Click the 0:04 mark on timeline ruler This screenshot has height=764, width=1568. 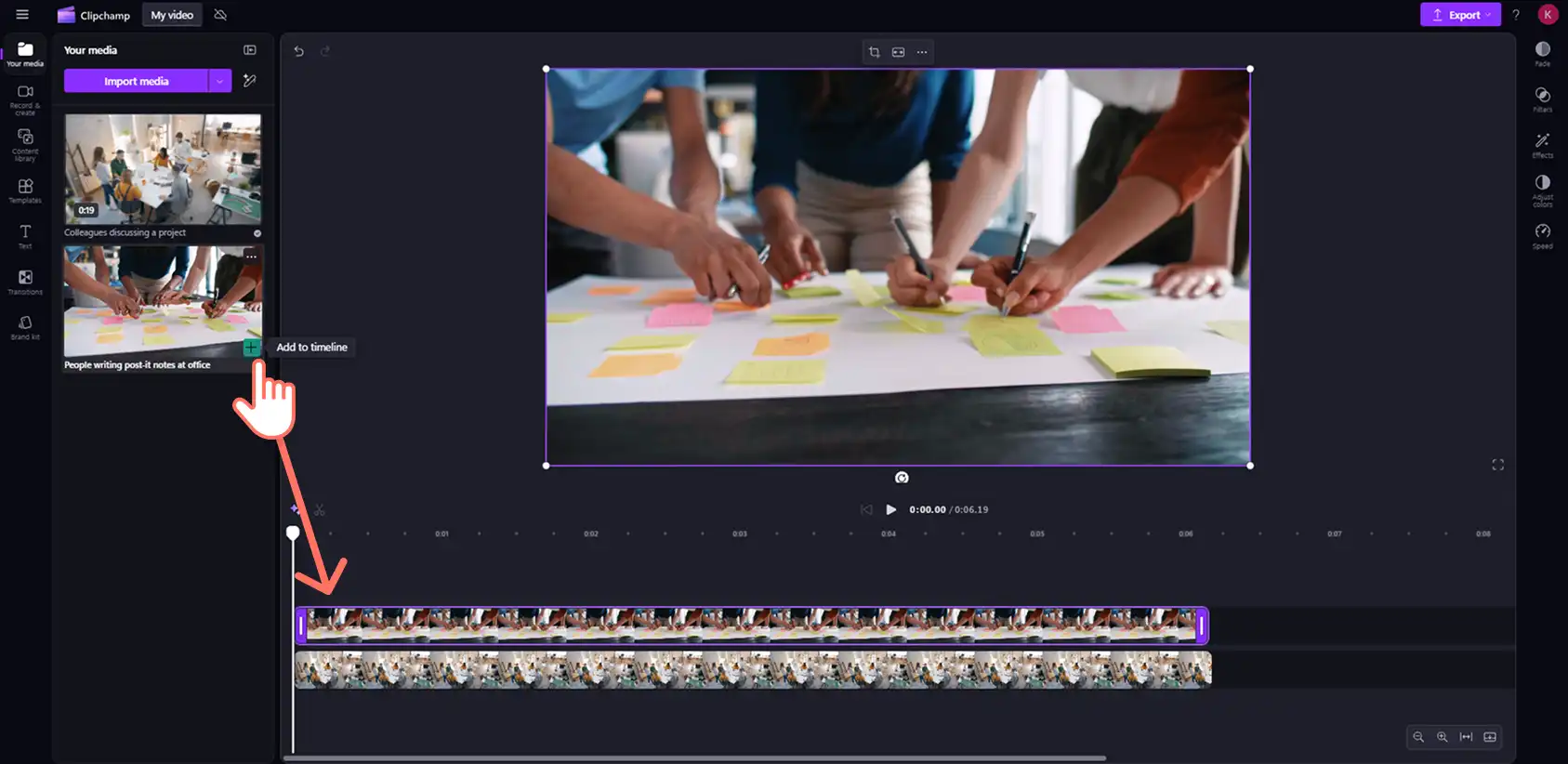coord(889,533)
